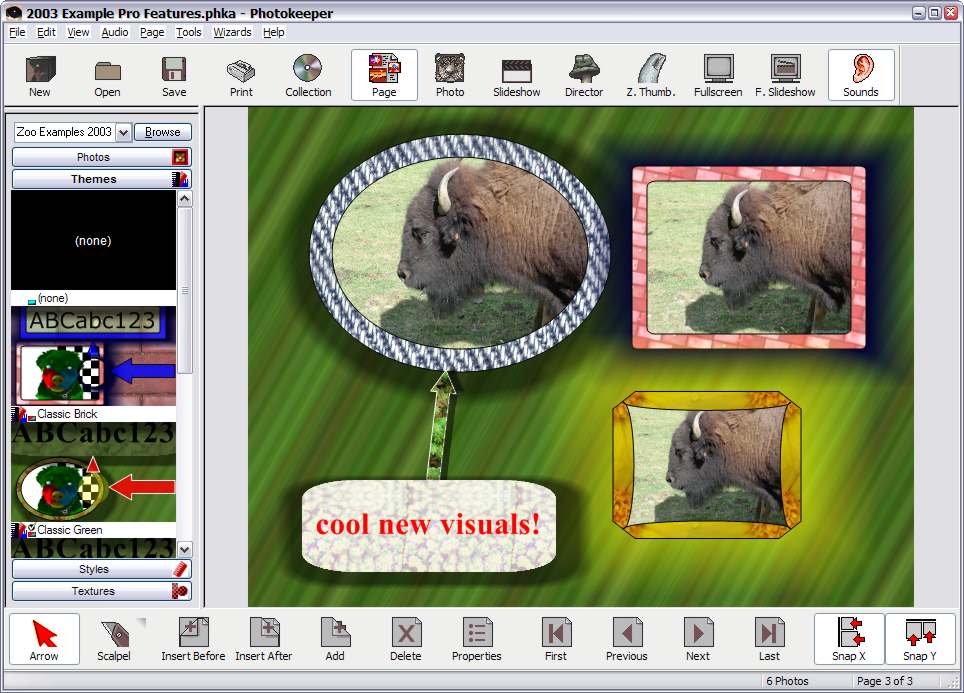Go to the Previous page
Viewport: 964px width, 693px height.
coord(626,640)
